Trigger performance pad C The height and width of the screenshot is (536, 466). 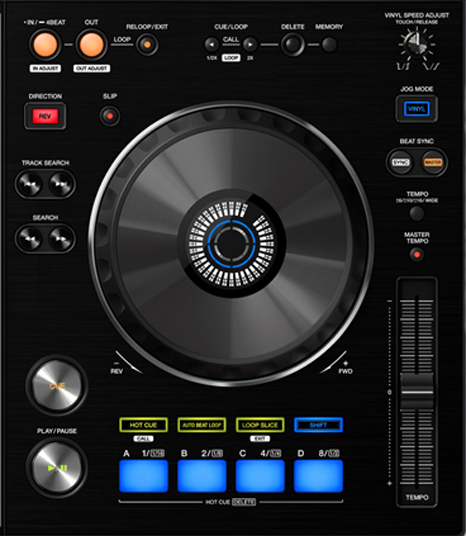tap(260, 476)
